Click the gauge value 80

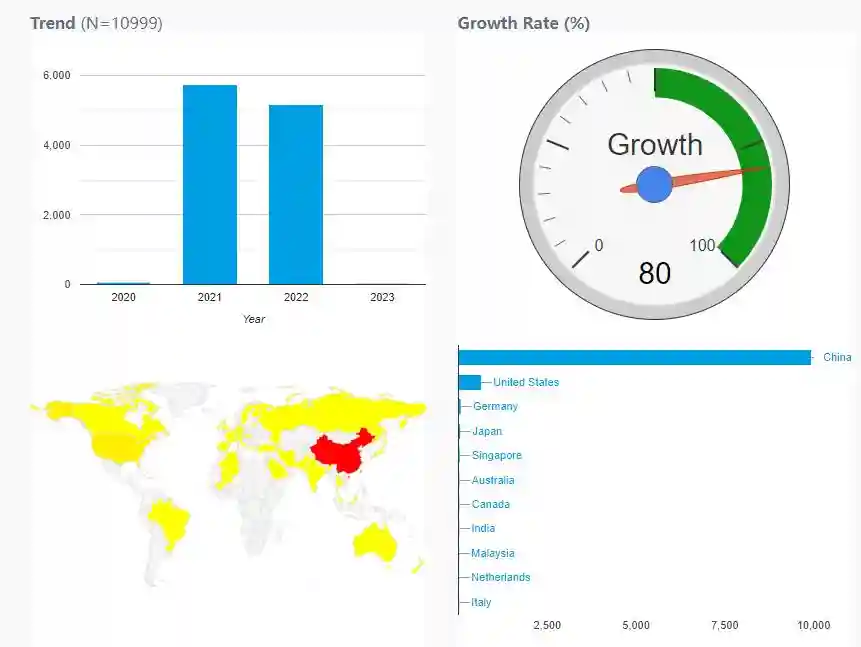[654, 273]
